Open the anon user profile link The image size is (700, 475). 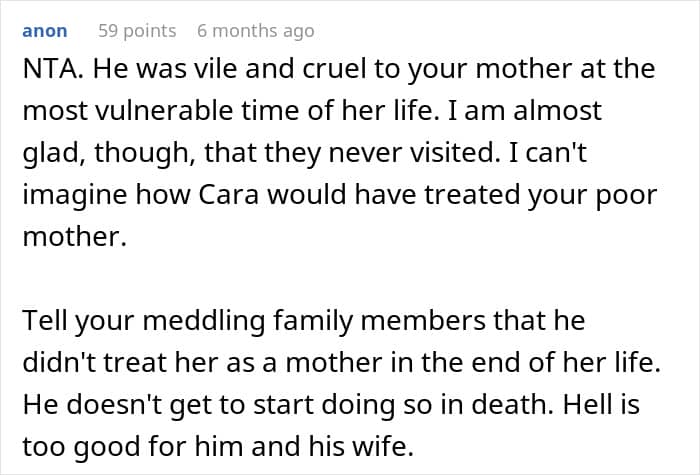pyautogui.click(x=45, y=31)
